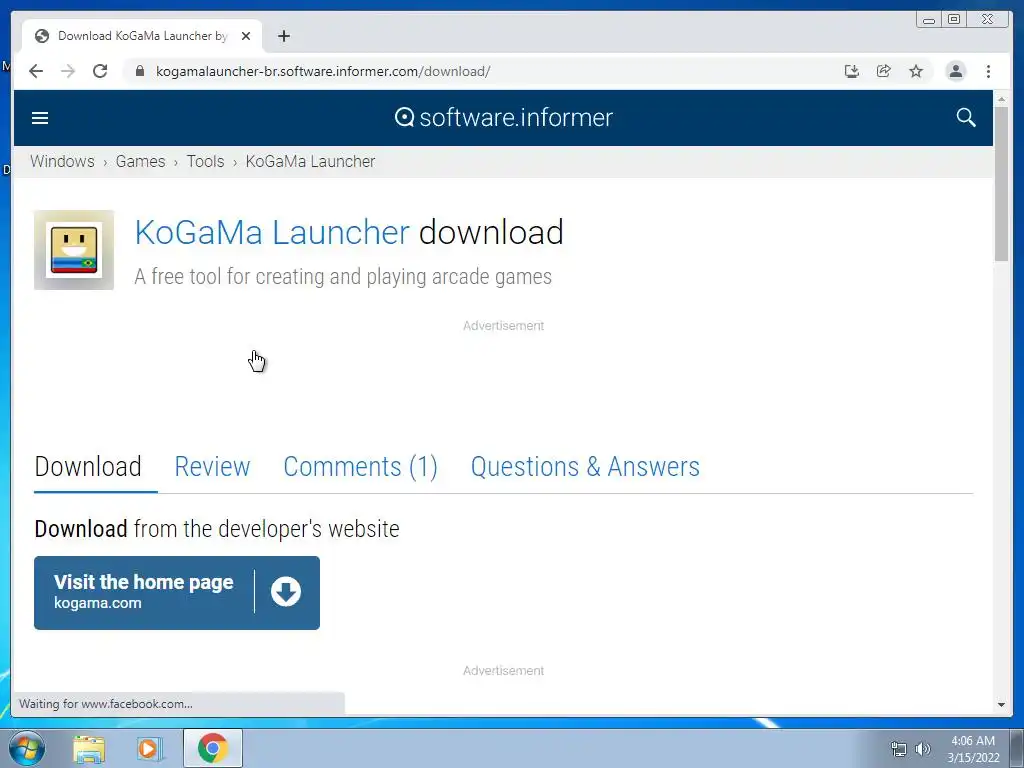Reload the current page
The image size is (1024, 768).
click(x=100, y=71)
